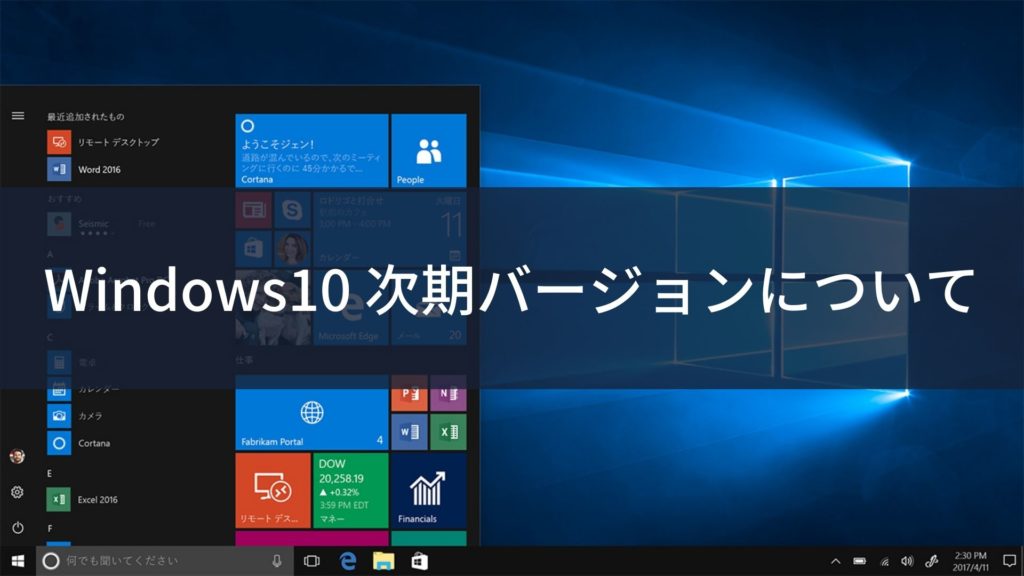
Task: Open the Store from the taskbar
Action: [x=420, y=561]
